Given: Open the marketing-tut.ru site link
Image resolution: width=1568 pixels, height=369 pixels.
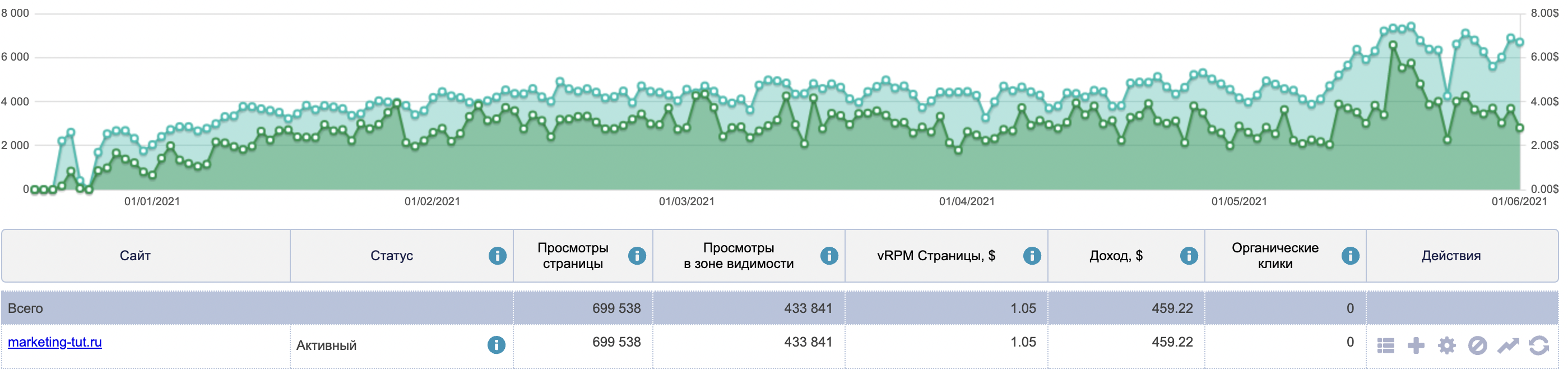Looking at the screenshot, I should [x=55, y=342].
